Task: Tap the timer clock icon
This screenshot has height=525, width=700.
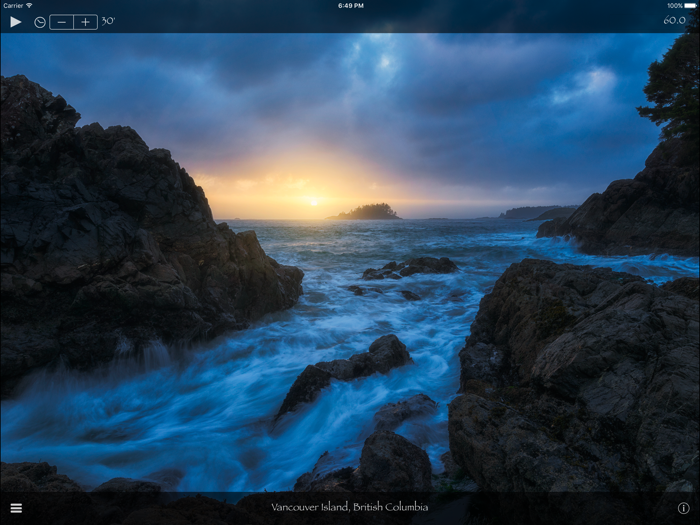Action: click(40, 22)
